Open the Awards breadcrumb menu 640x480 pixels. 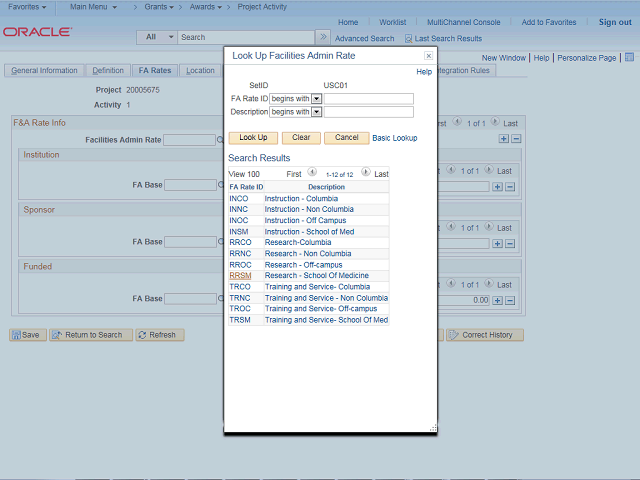pyautogui.click(x=206, y=7)
